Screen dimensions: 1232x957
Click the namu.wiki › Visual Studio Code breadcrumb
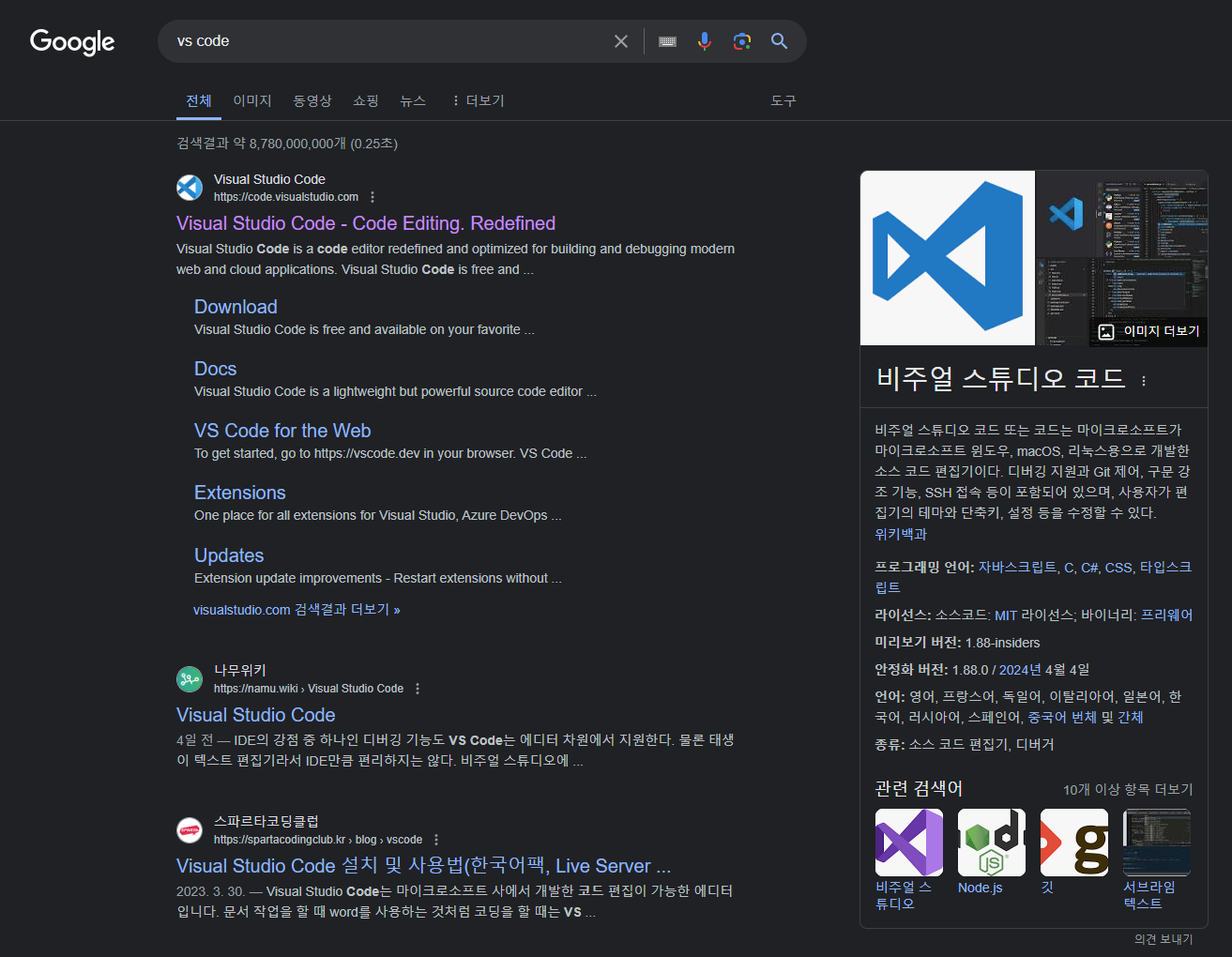tap(309, 689)
